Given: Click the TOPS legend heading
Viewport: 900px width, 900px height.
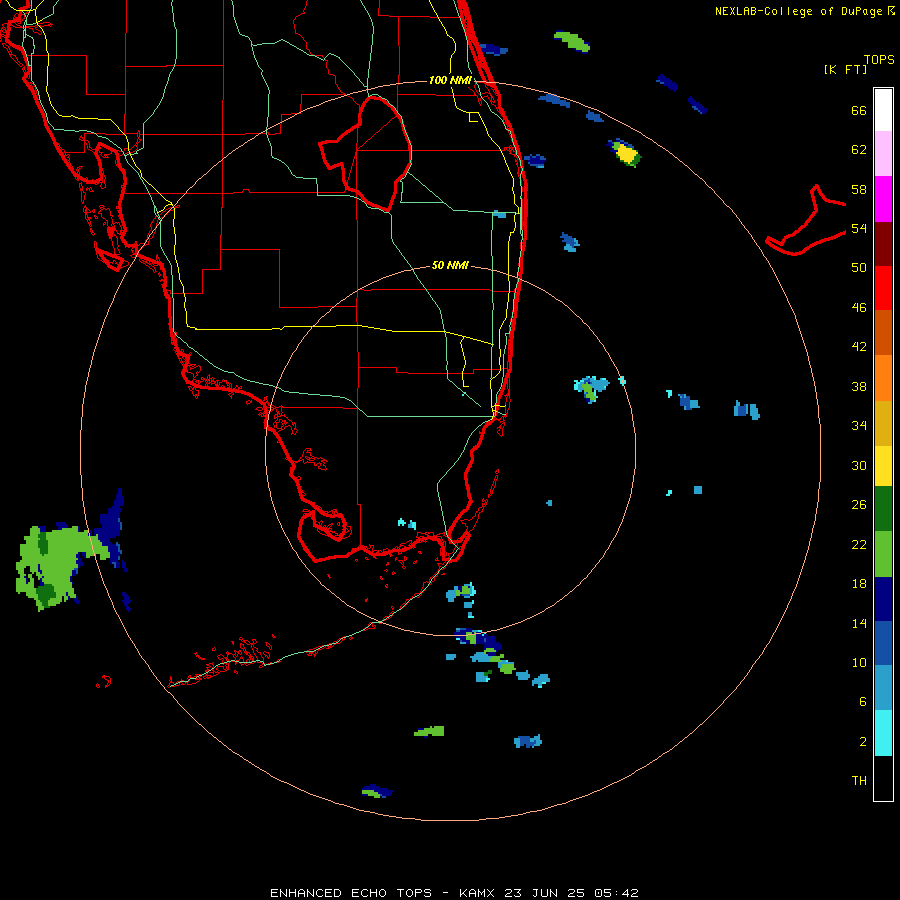Looking at the screenshot, I should pos(879,59).
